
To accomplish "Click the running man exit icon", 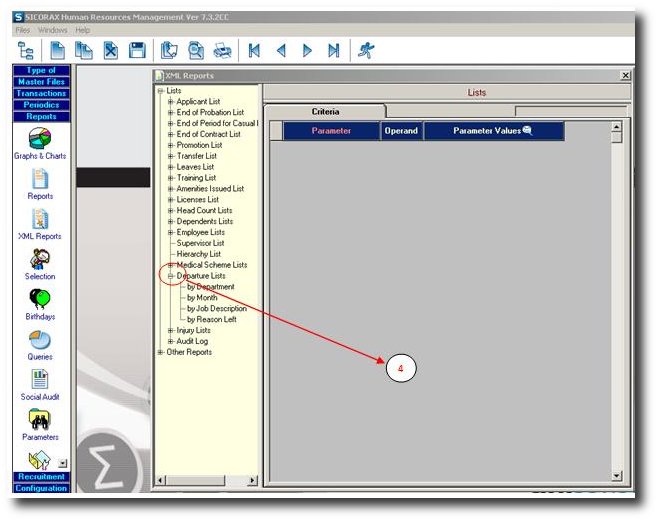I will click(x=368, y=50).
